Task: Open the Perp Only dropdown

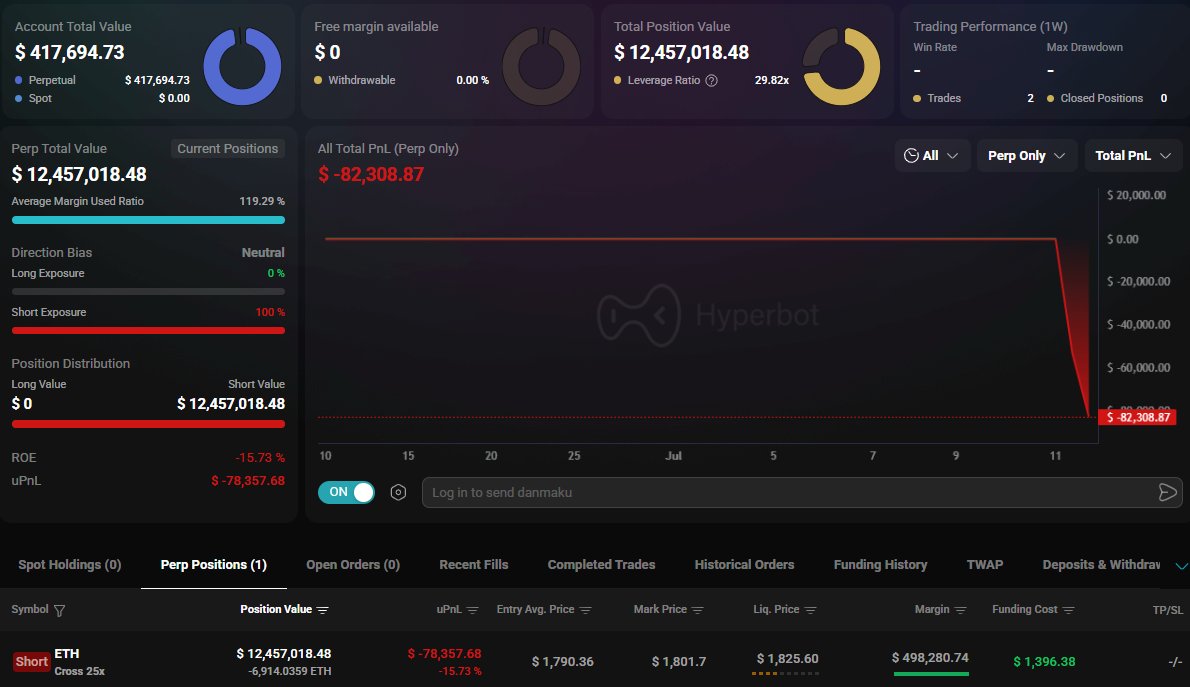Action: (x=1026, y=156)
